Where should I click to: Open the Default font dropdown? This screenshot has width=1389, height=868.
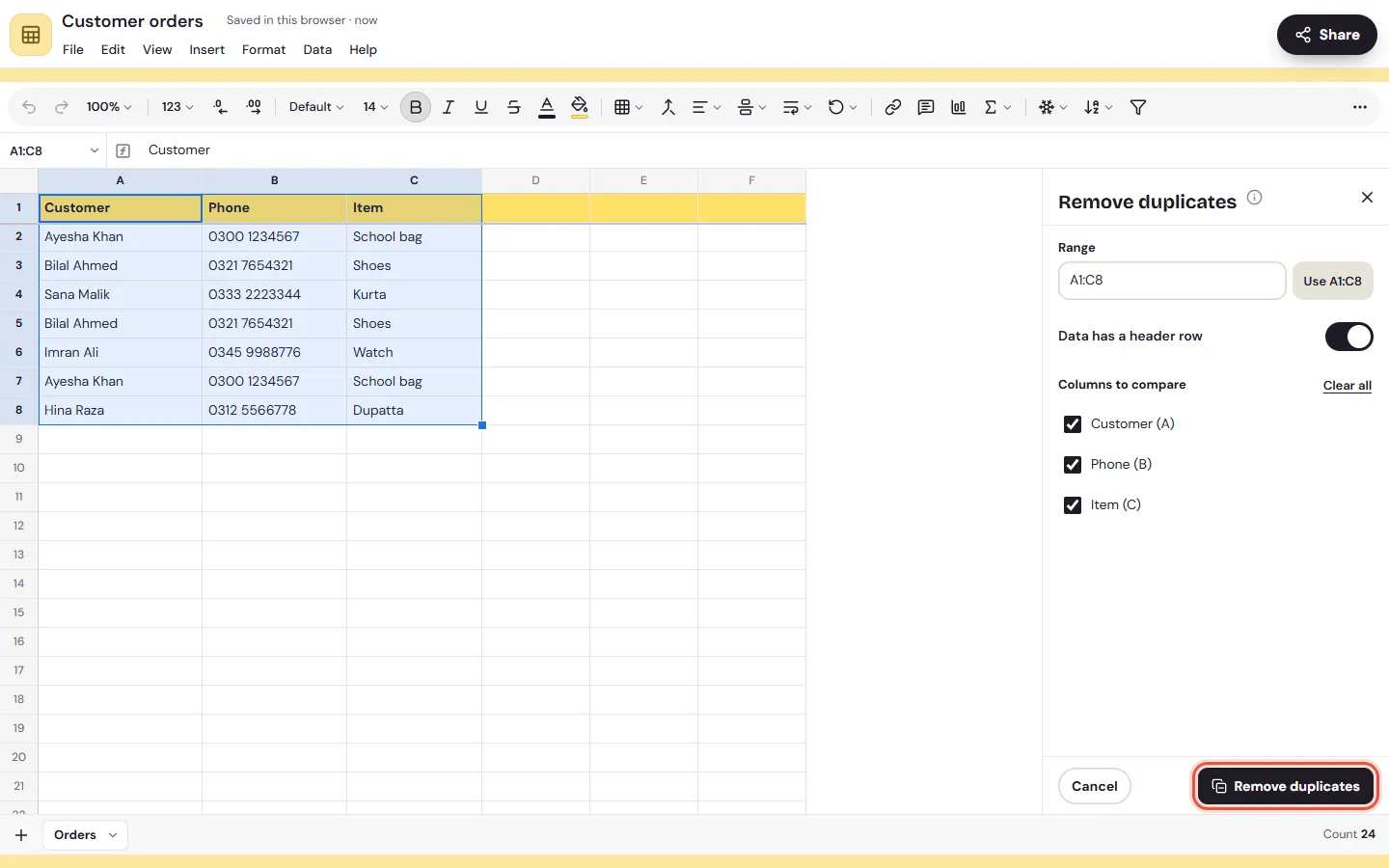click(316, 107)
